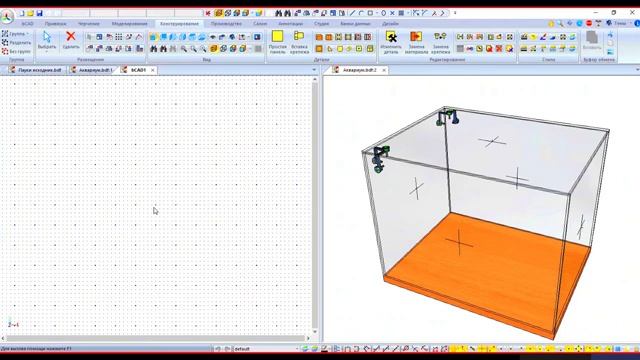
Task: Open the Выбрать dropdown arrow
Action: (x=47, y=52)
